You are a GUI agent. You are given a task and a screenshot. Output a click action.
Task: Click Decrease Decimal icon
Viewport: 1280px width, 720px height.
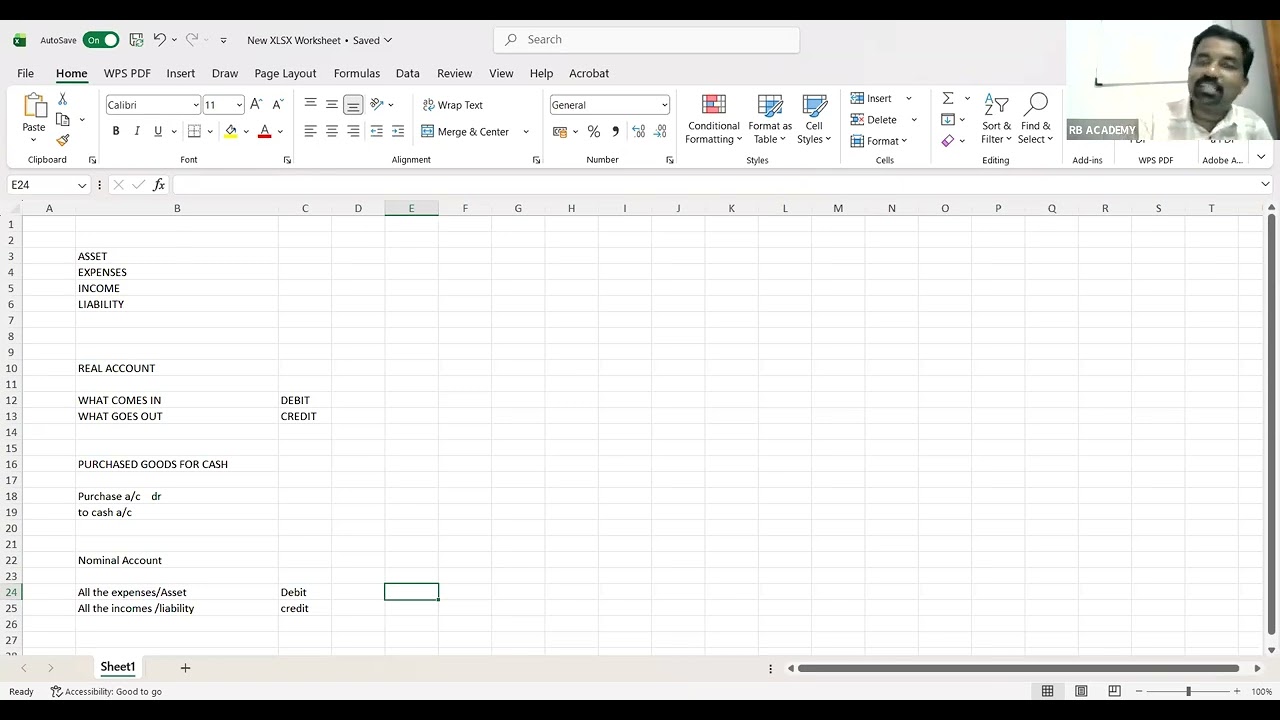coord(661,132)
